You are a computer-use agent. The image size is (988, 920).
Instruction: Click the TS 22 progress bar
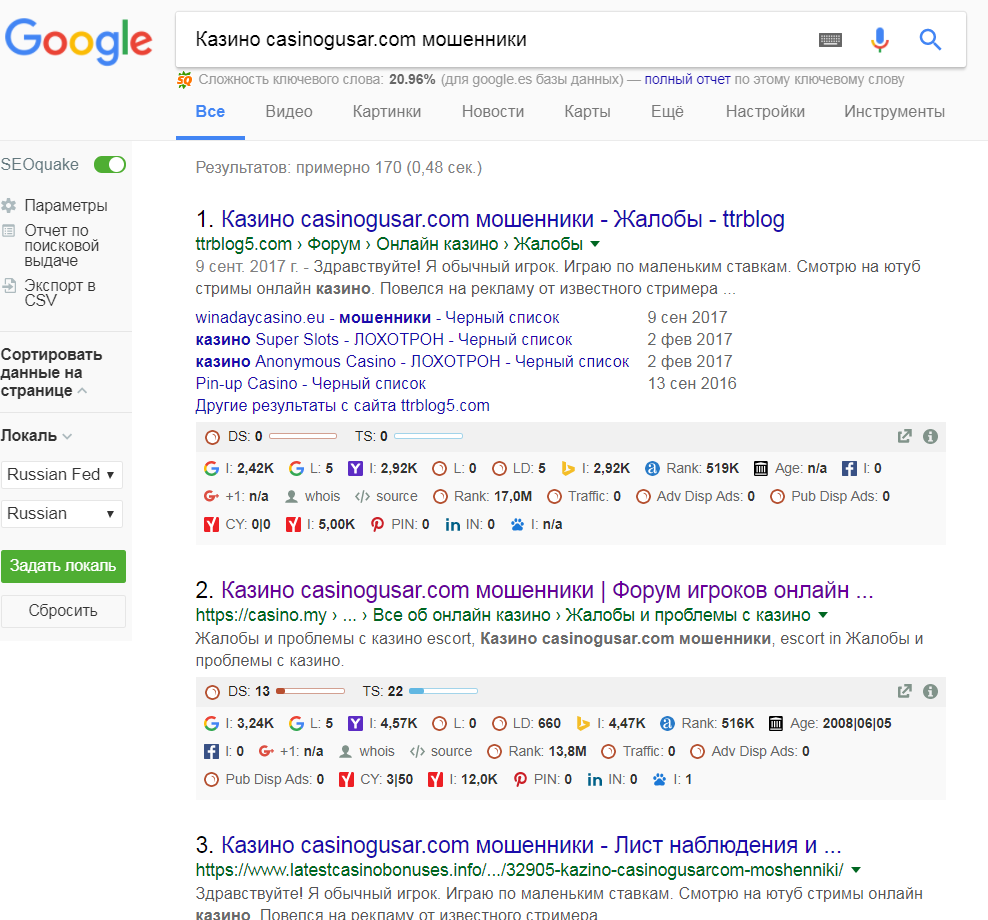coord(444,691)
